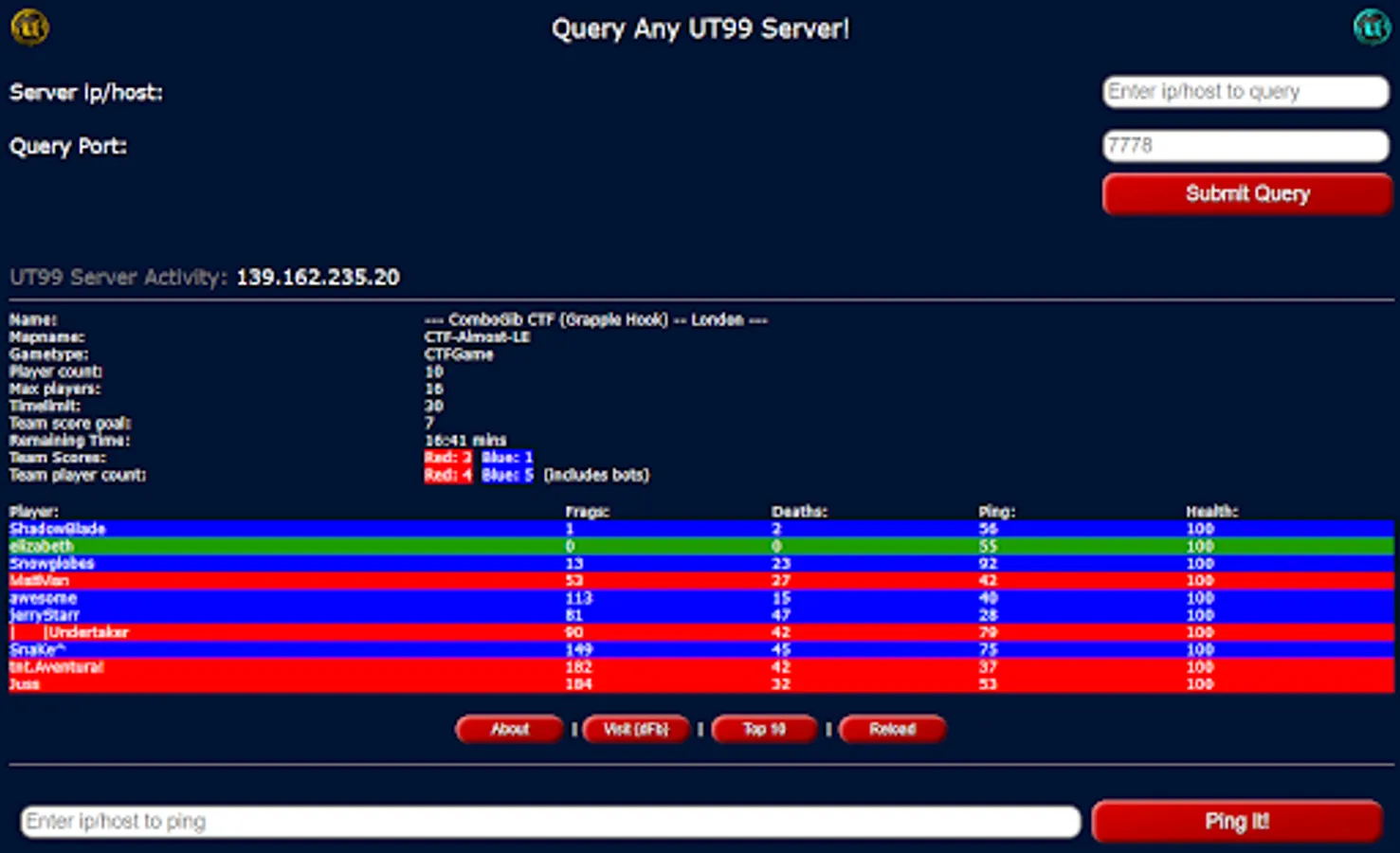
Task: Select player Juss row
Action: [x=700, y=683]
